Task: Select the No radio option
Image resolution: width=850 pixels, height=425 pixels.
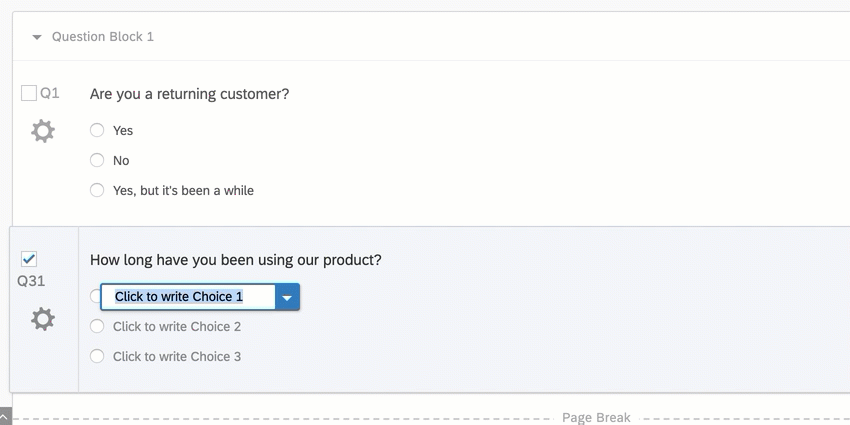Action: tap(97, 160)
